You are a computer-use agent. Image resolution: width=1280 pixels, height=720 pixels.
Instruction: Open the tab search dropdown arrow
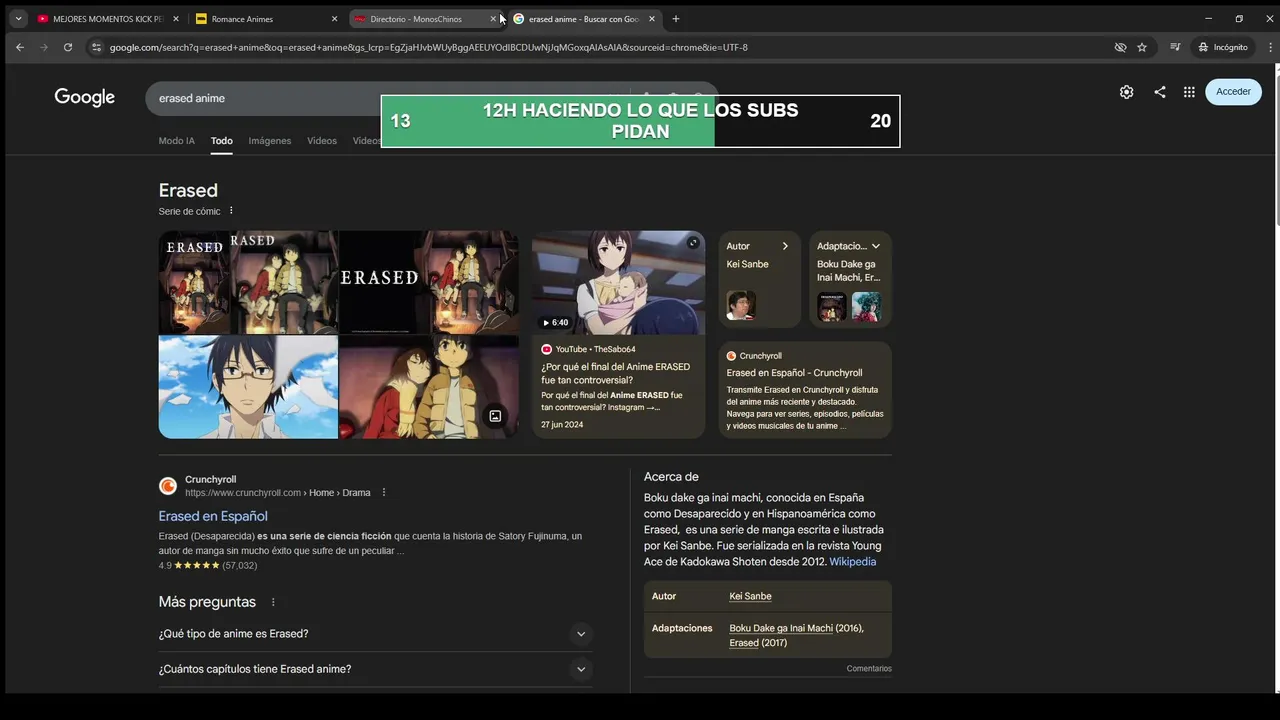coord(18,18)
